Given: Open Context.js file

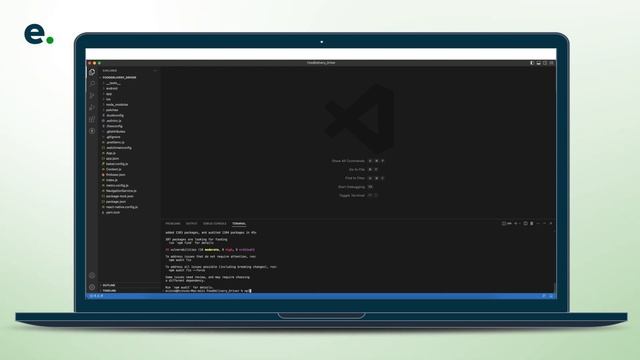Looking at the screenshot, I should coord(113,169).
